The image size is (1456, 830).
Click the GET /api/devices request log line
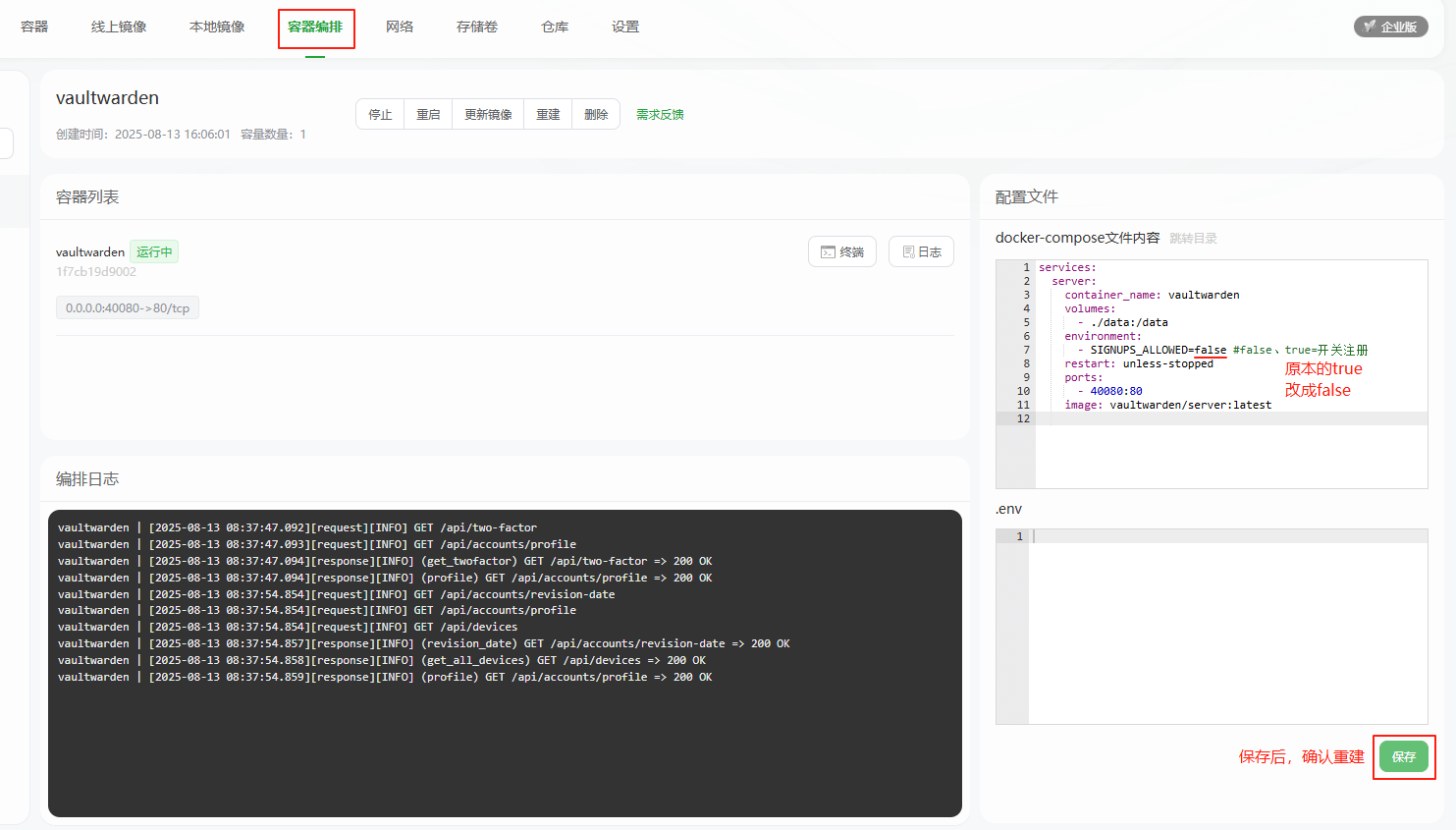coord(288,627)
